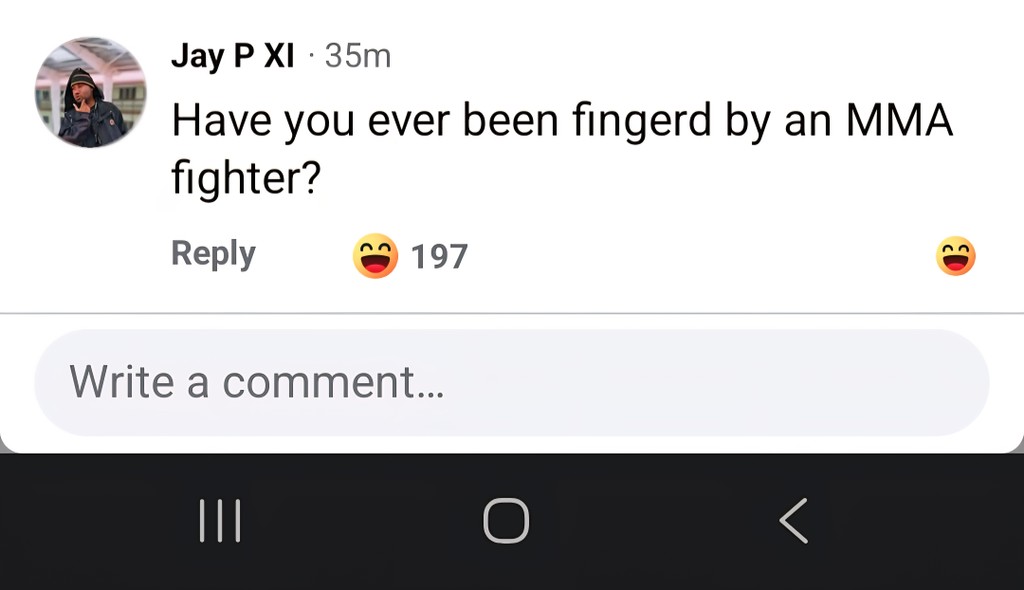Reply to Jay P XI's comment
Viewport: 1024px width, 590px height.
point(213,253)
